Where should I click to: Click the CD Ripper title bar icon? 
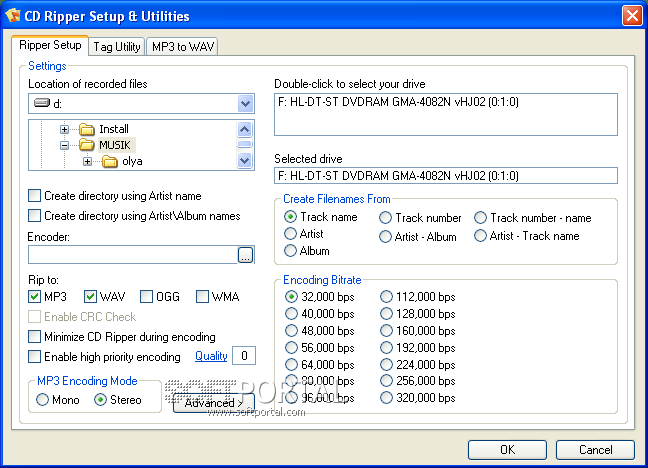pos(13,15)
